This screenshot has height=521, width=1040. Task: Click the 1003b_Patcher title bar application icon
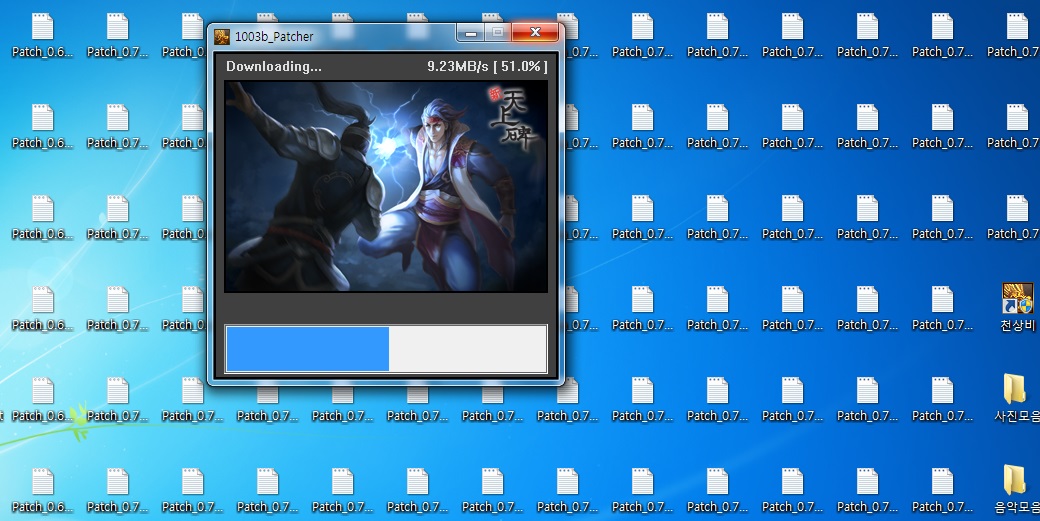click(x=222, y=36)
